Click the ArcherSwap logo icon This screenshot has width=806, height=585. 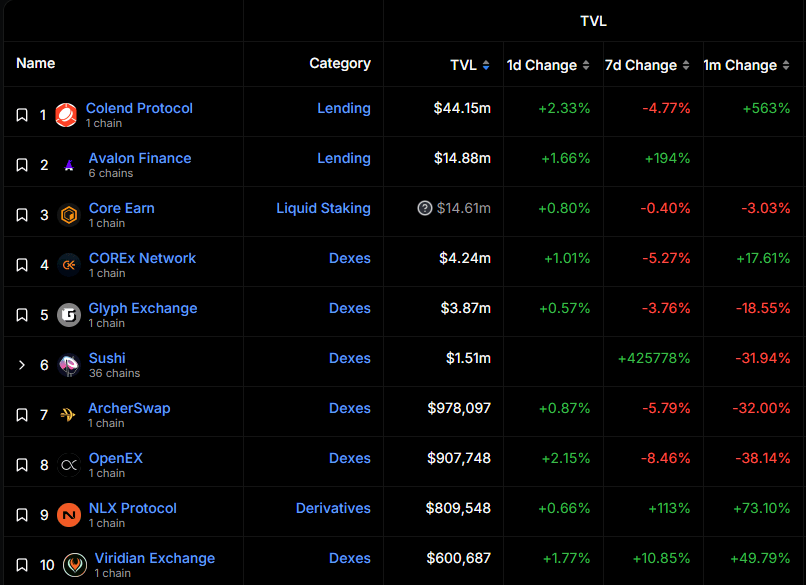point(69,414)
